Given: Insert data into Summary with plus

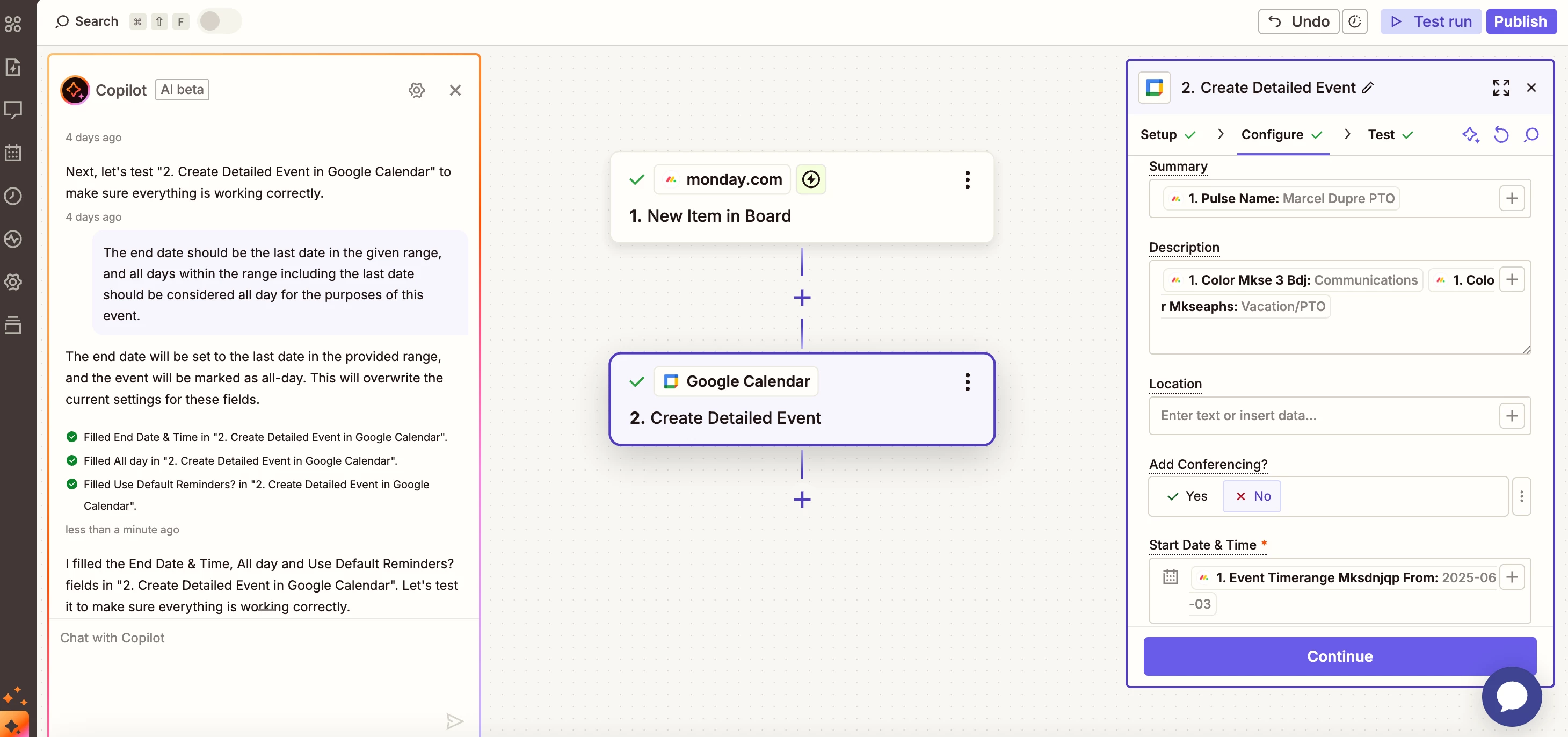Looking at the screenshot, I should (1512, 199).
